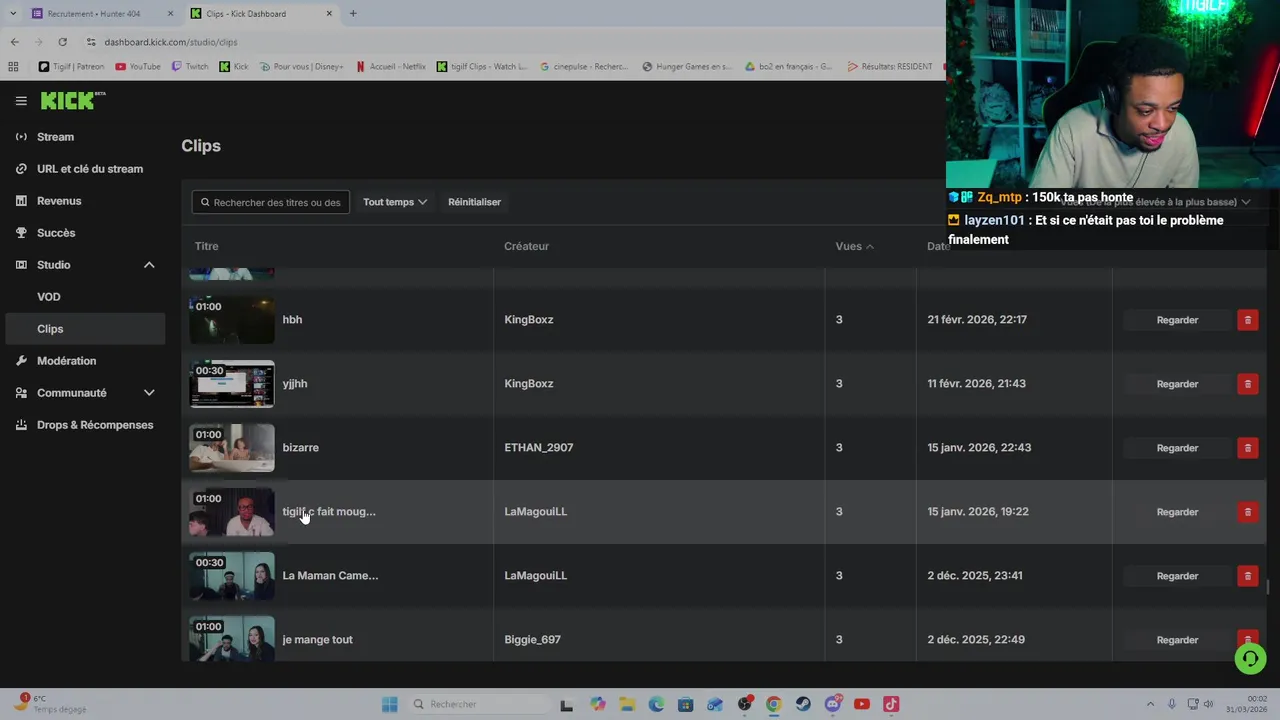Open the Tout temps time filter dropdown
This screenshot has height=720, width=1280.
point(395,202)
